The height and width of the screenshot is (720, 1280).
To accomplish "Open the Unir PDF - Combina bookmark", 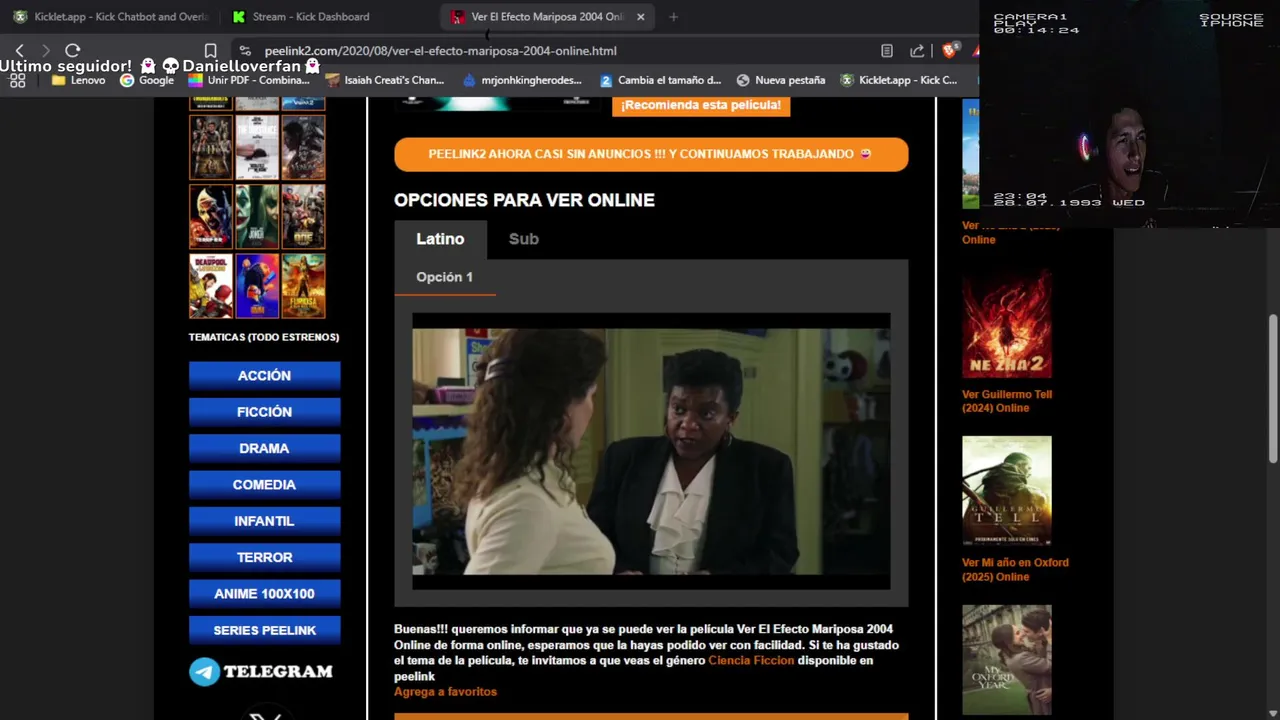I will [249, 80].
